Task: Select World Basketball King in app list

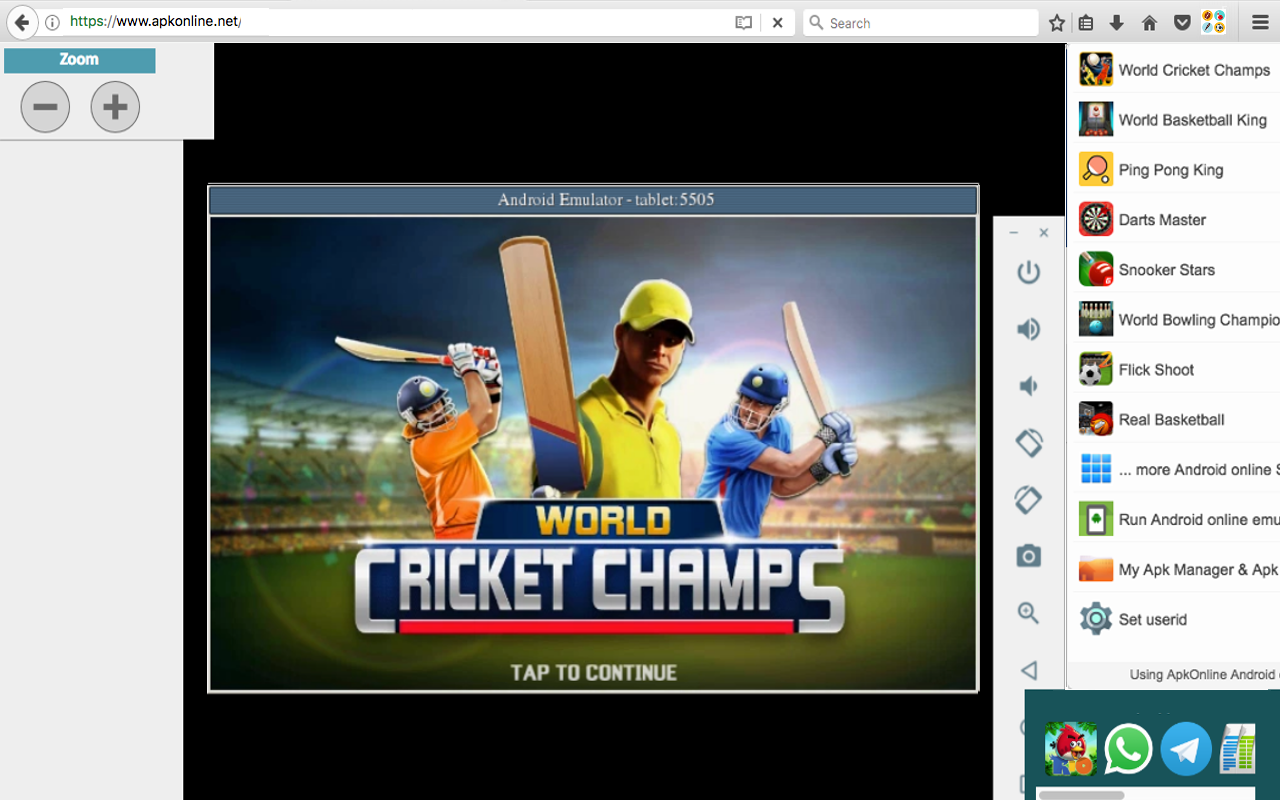Action: 1193,120
